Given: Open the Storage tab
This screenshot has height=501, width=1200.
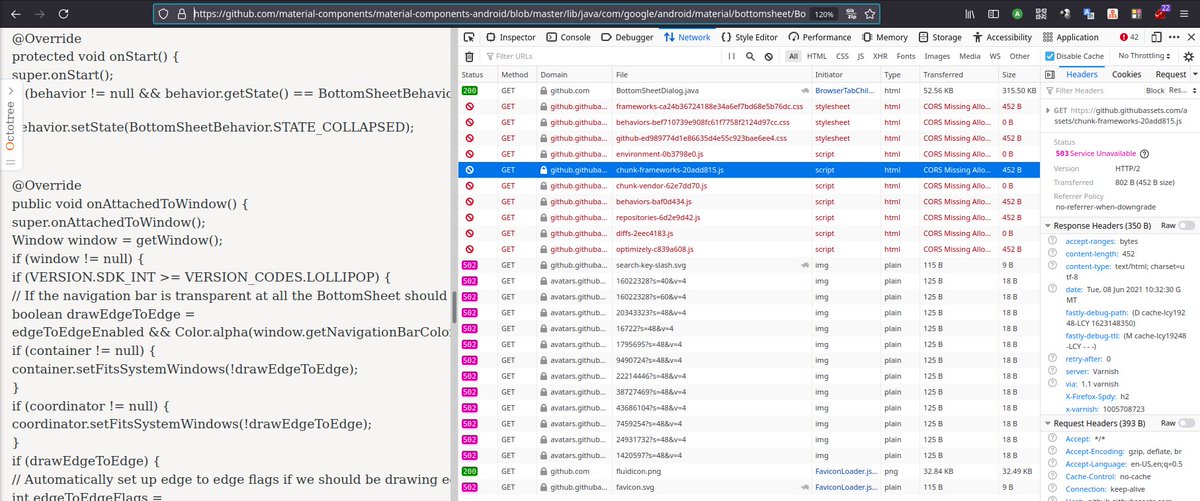Looking at the screenshot, I should click(x=939, y=37).
